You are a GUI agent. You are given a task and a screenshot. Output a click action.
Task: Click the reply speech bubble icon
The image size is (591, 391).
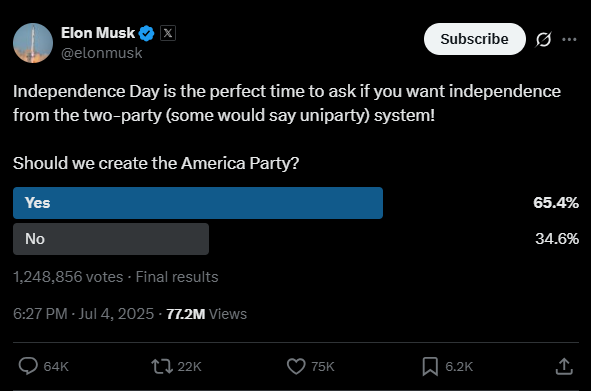(28, 366)
